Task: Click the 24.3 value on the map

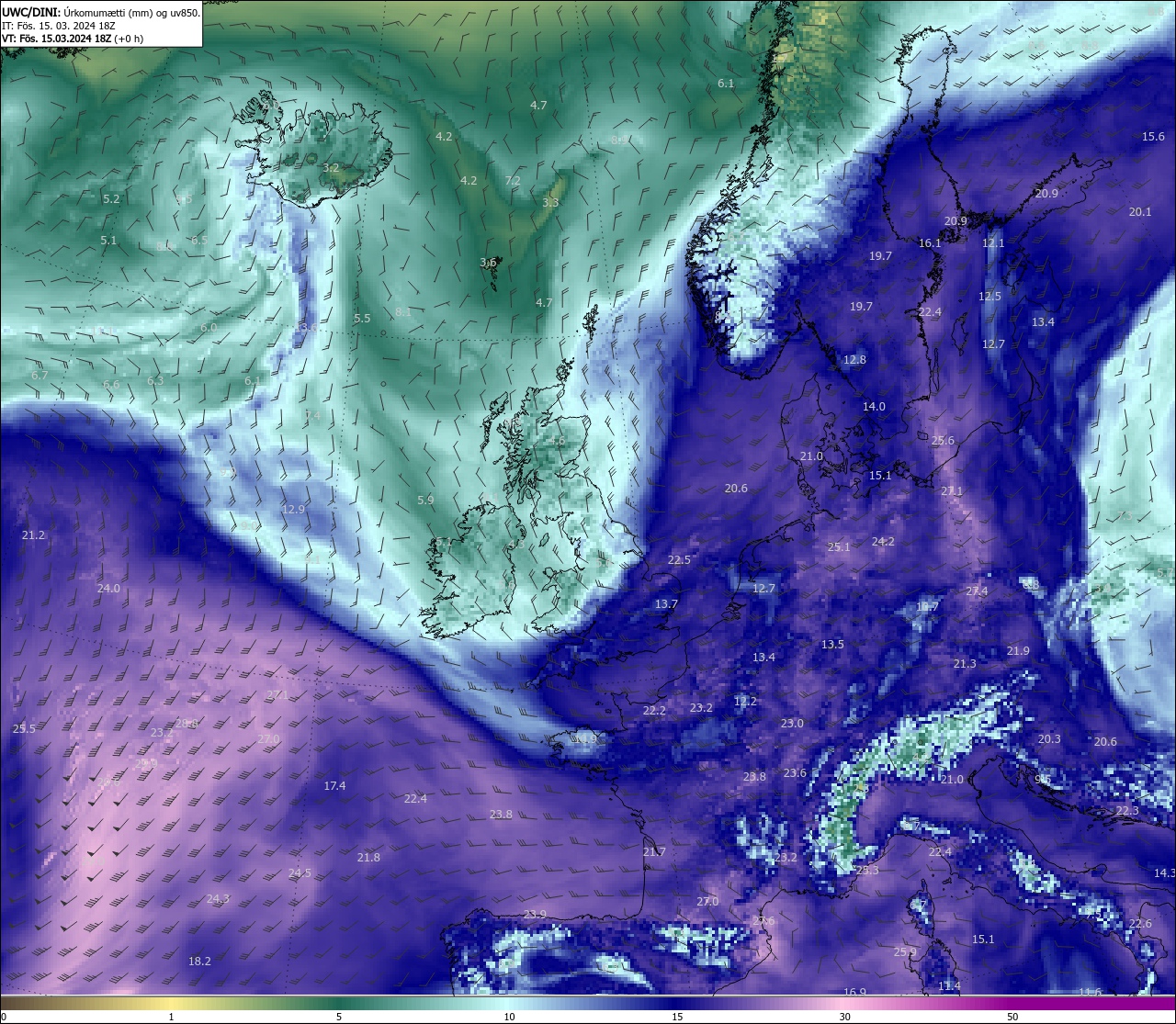Action: (218, 899)
